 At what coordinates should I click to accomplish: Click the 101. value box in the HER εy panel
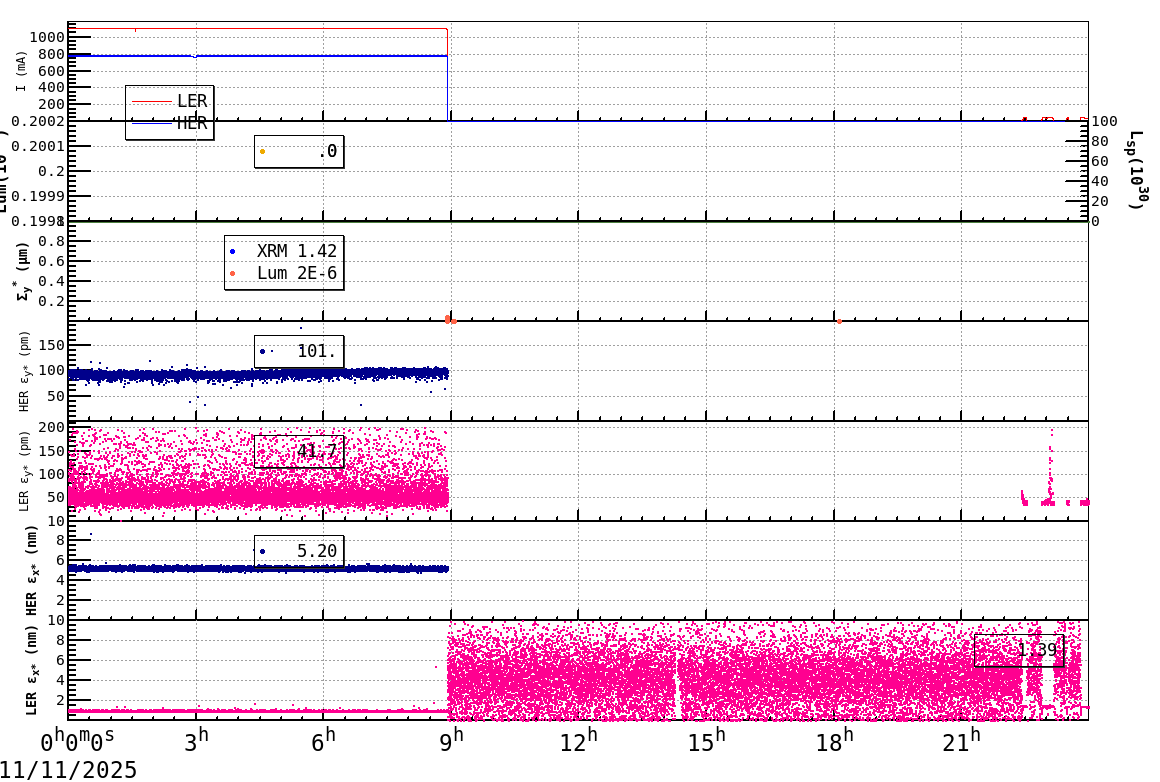[x=299, y=351]
